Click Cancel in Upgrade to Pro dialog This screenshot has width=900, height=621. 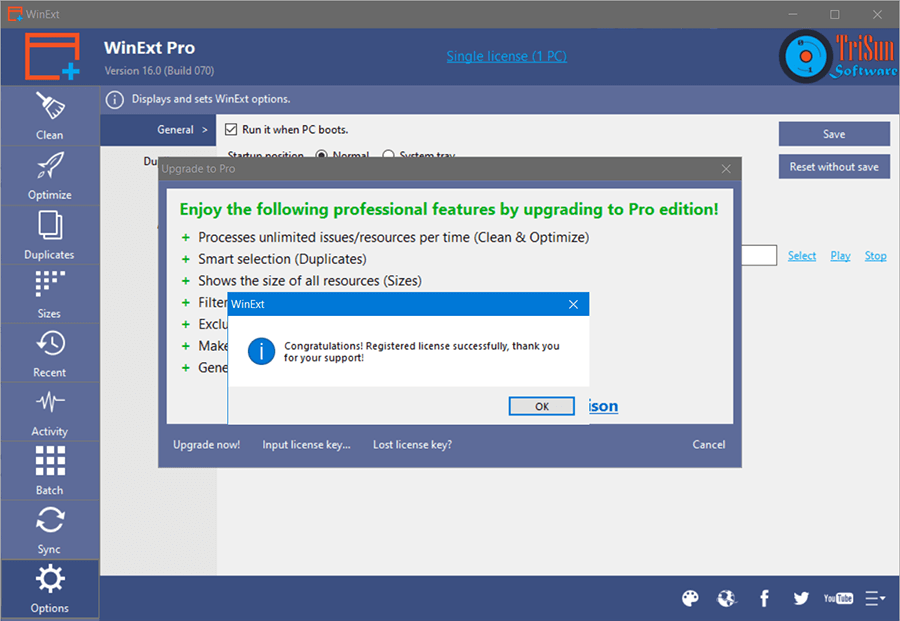tap(708, 445)
